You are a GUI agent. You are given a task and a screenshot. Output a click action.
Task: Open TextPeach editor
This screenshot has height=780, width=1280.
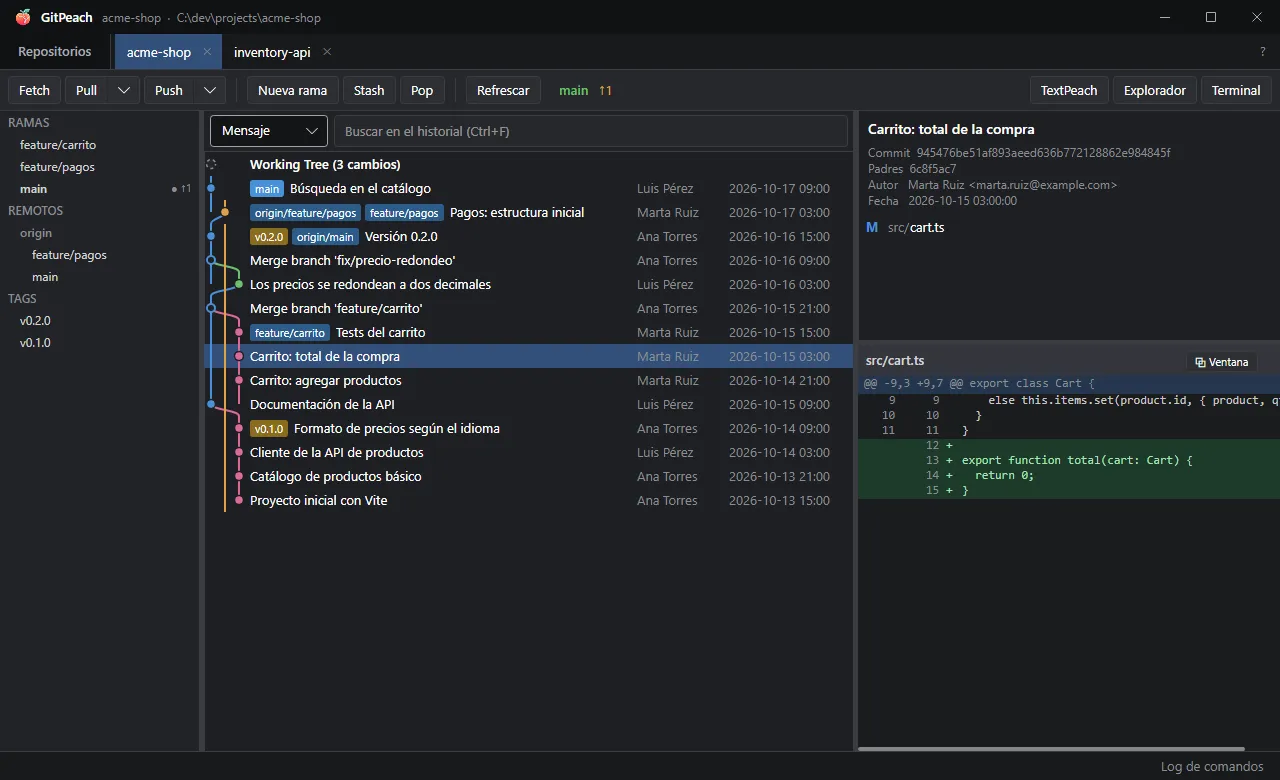(x=1069, y=90)
